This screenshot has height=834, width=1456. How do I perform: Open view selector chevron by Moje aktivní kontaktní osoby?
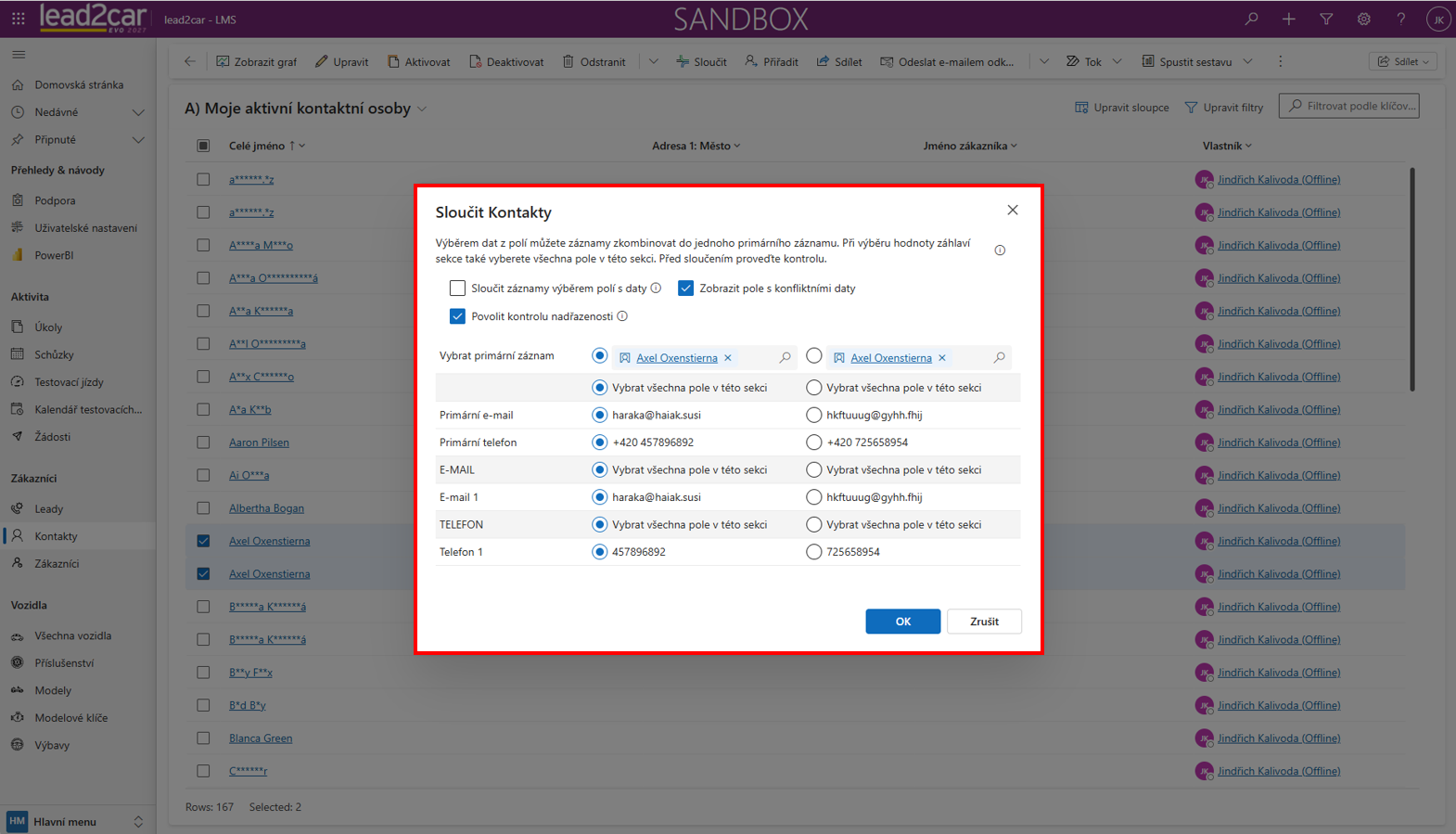coord(422,109)
